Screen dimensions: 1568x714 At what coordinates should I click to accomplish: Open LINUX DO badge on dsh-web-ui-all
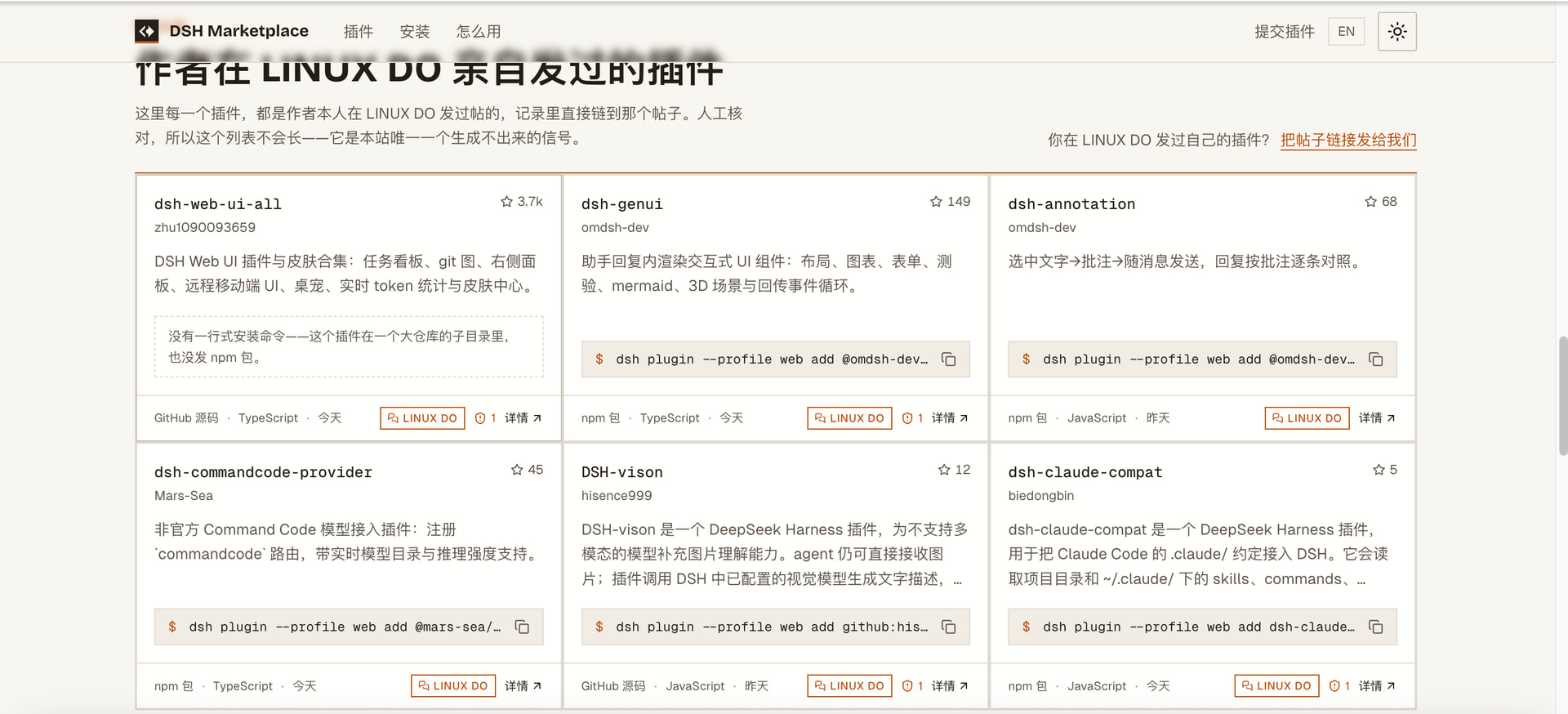pyautogui.click(x=422, y=417)
